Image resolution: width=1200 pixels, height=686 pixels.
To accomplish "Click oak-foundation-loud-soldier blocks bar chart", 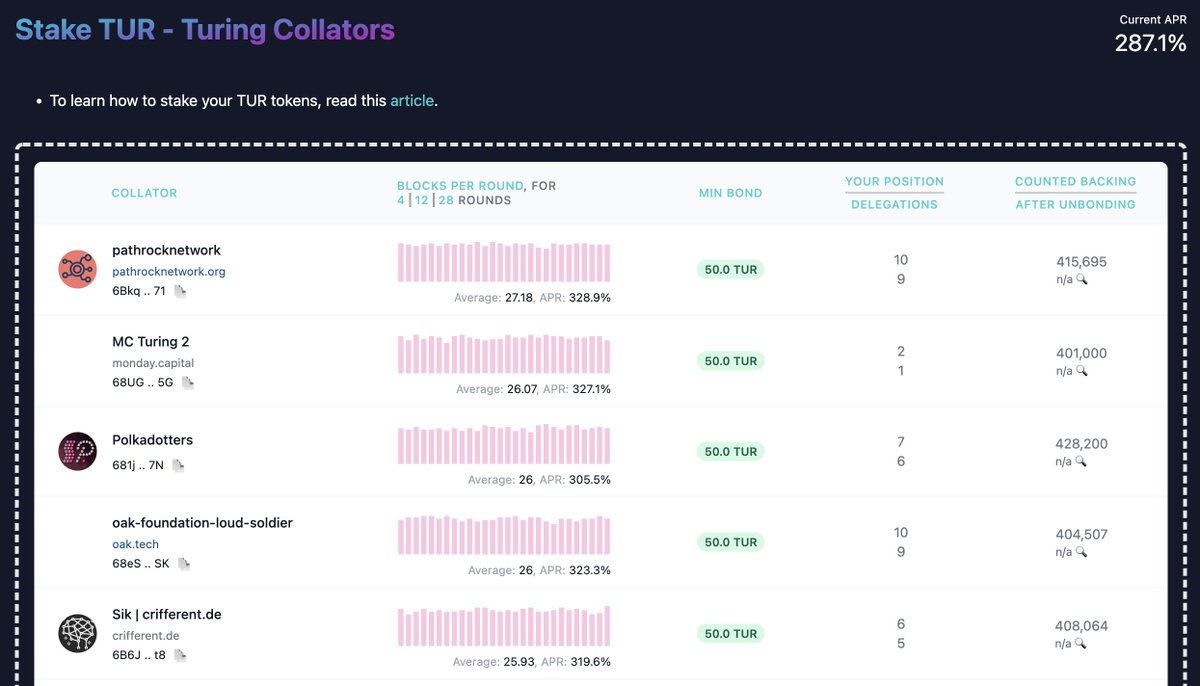I will click(x=504, y=535).
